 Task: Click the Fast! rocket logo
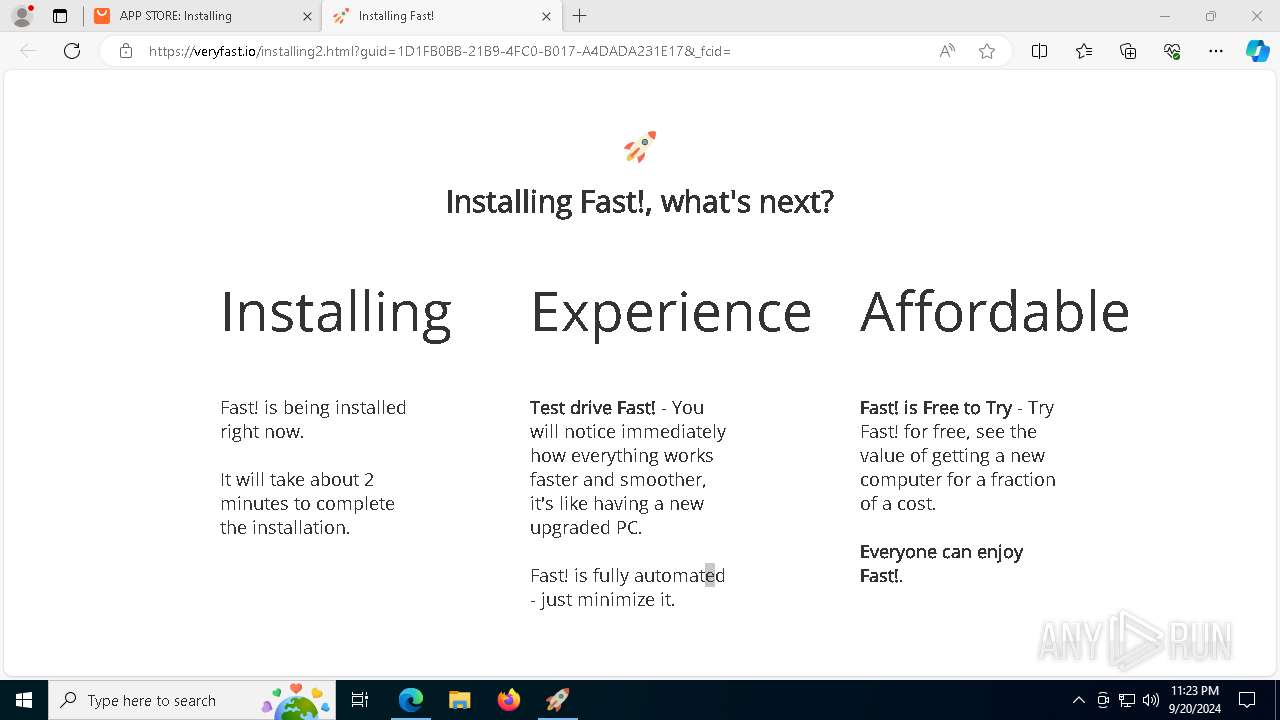pyautogui.click(x=640, y=147)
